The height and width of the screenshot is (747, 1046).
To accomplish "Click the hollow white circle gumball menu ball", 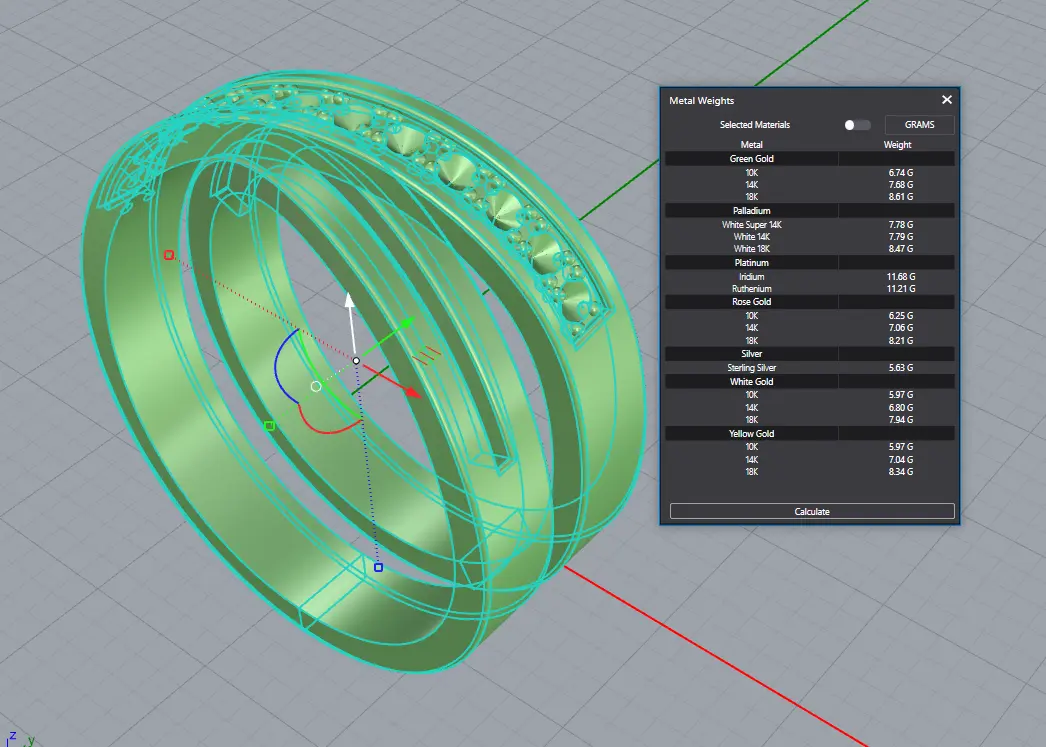I will [x=316, y=386].
